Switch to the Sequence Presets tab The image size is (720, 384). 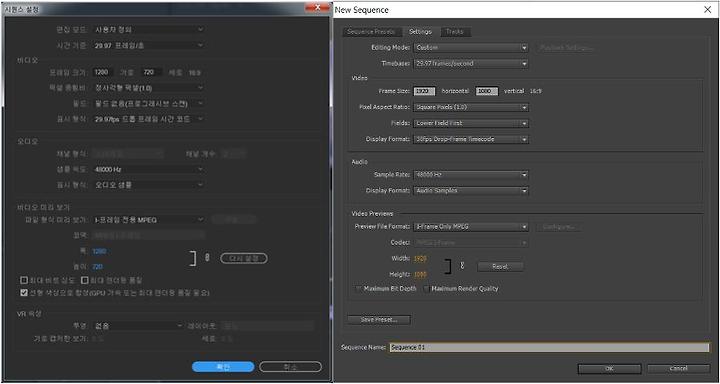point(371,32)
